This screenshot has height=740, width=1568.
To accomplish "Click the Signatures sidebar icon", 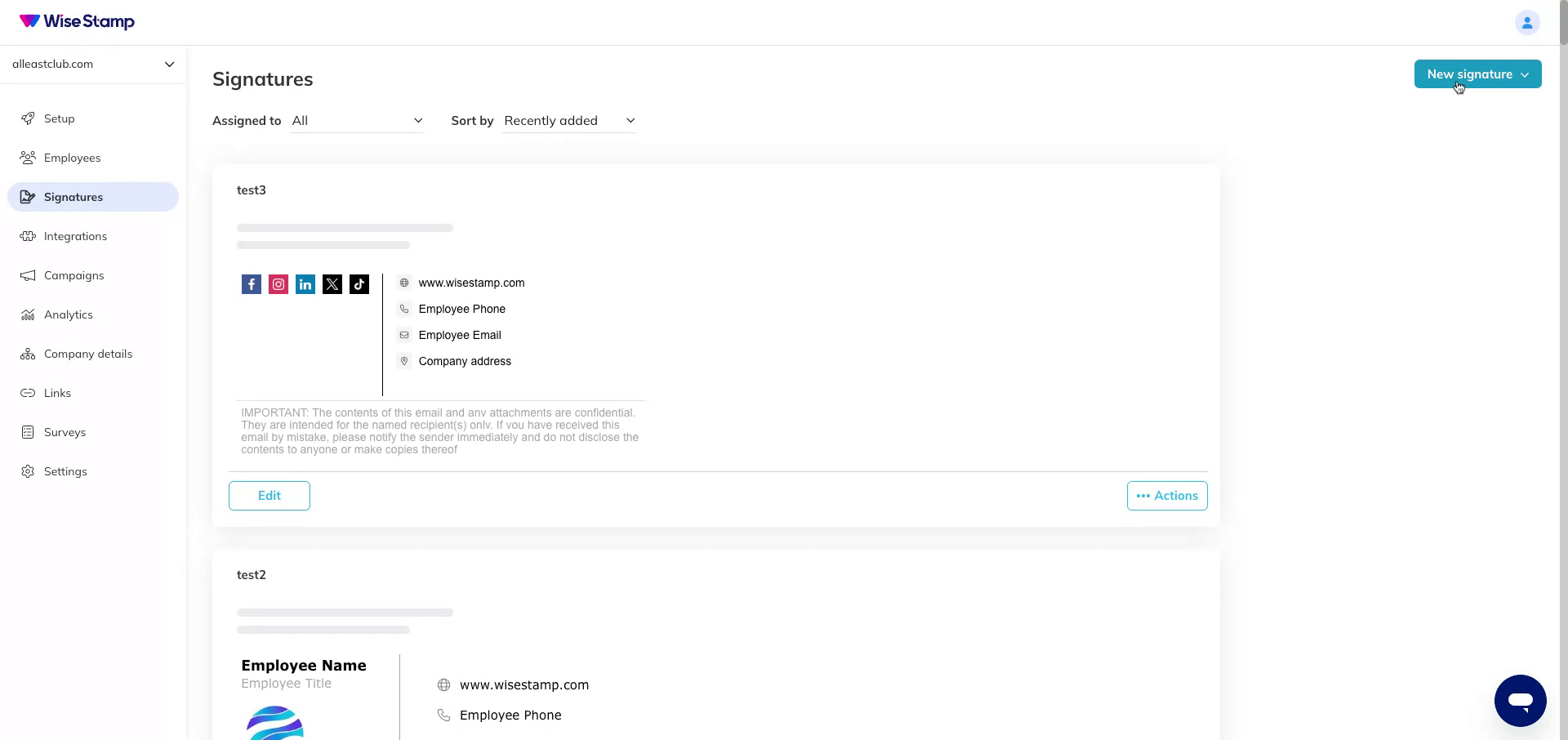I will pos(29,197).
